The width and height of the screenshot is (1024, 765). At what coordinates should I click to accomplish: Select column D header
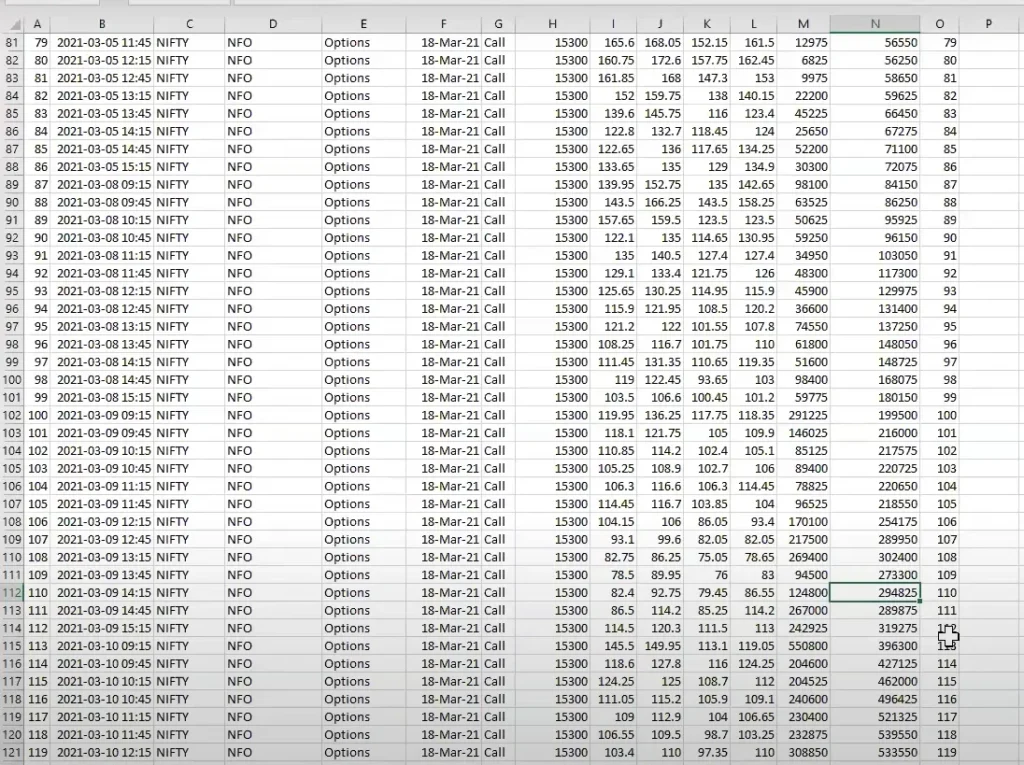pyautogui.click(x=273, y=23)
